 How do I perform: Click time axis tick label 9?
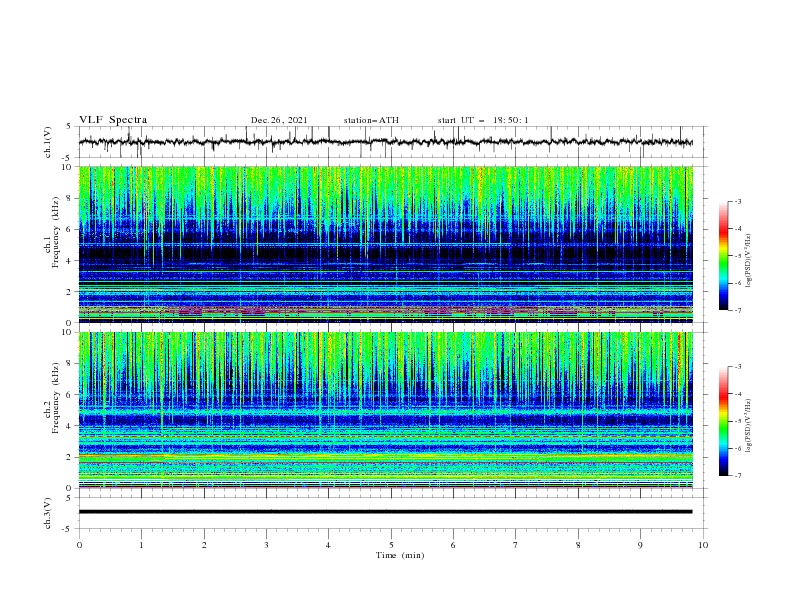click(640, 545)
